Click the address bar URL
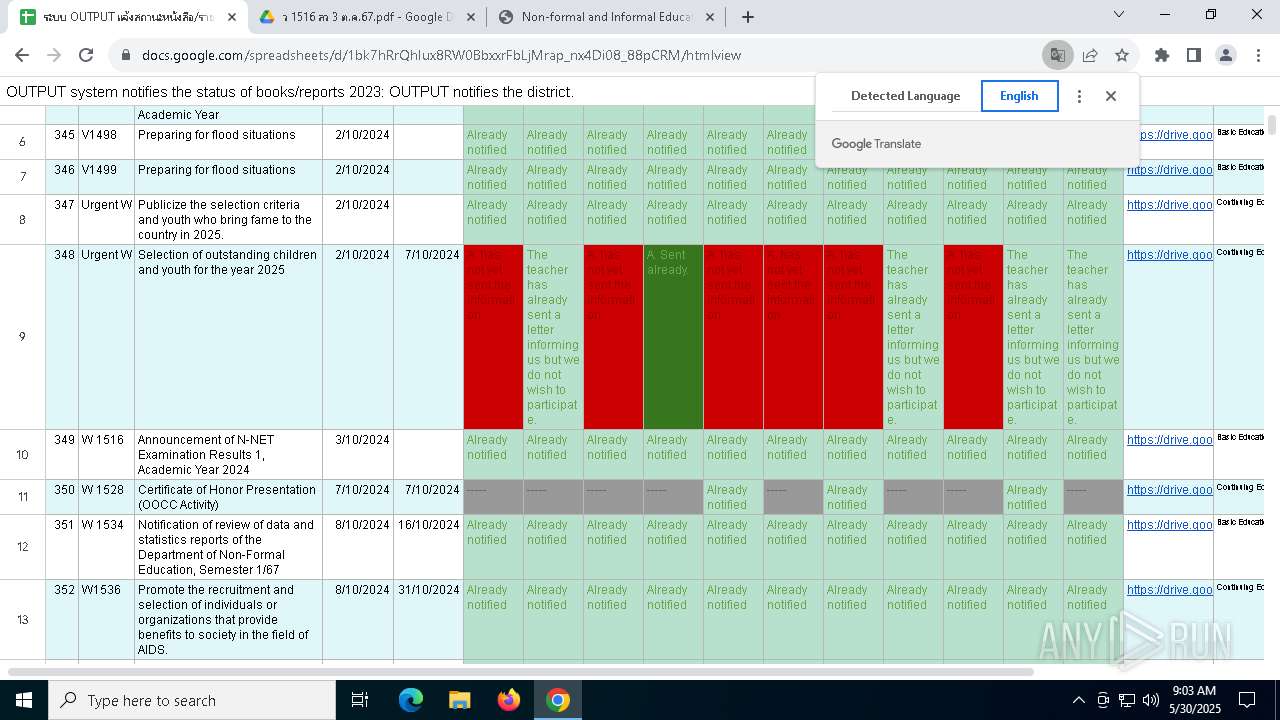 pos(441,55)
